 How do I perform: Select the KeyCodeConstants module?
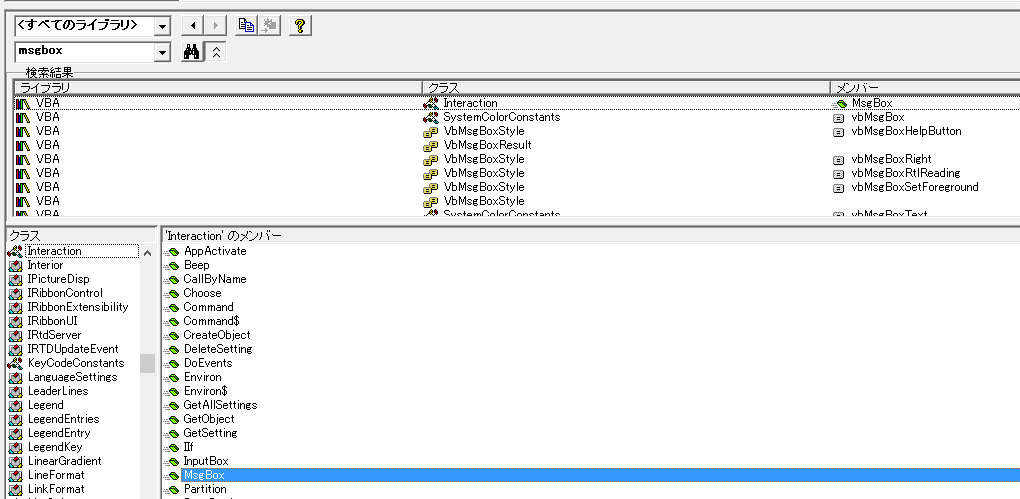click(75, 363)
